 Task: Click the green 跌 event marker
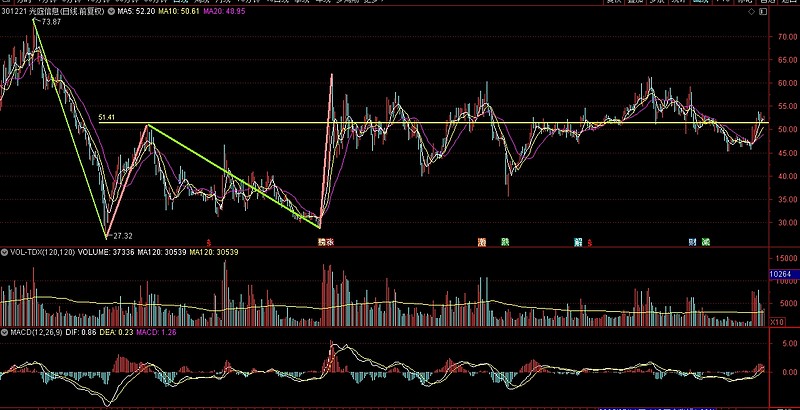(x=505, y=242)
